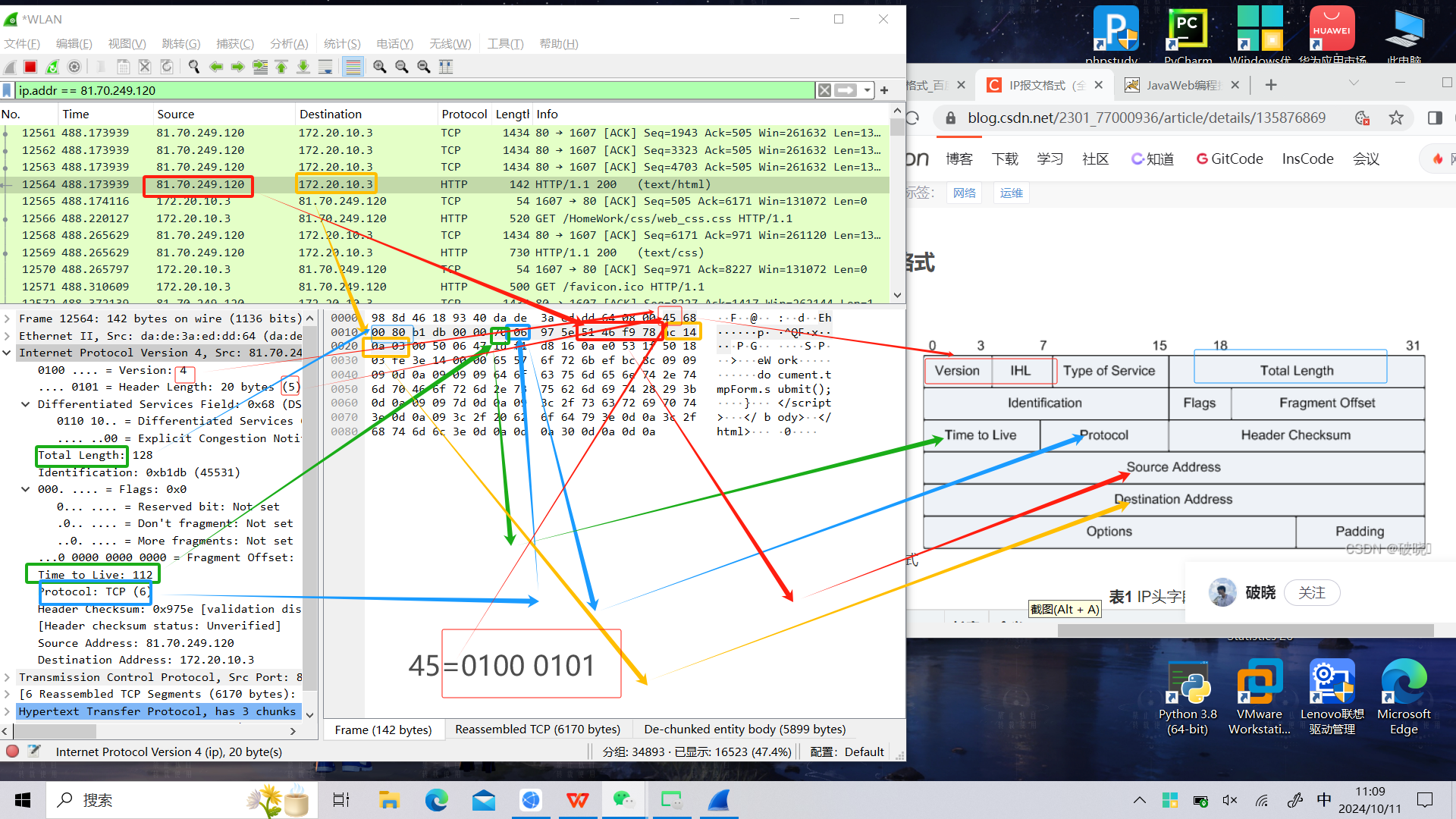Click the Find packet magnifier icon
Screen dimensions: 1456x819
(x=194, y=67)
